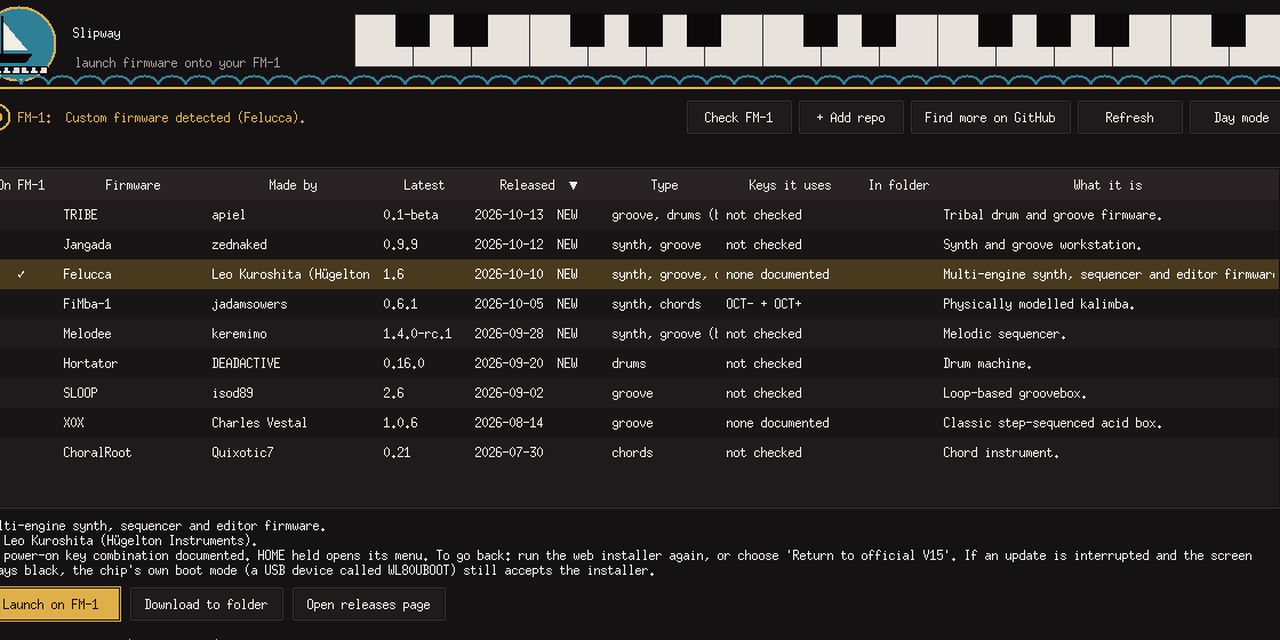Click version 0.1-beta
This screenshot has width=1280, height=640.
click(410, 215)
